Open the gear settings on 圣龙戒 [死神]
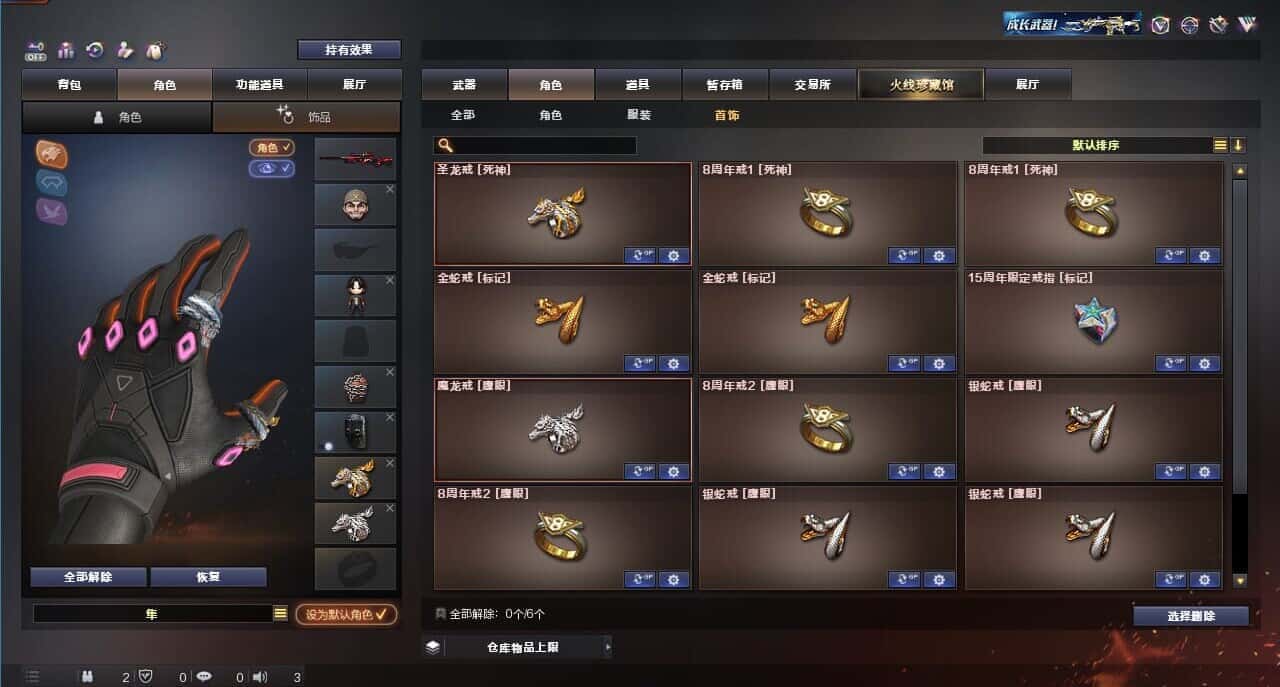Screen dimensions: 1280x687 coord(673,255)
